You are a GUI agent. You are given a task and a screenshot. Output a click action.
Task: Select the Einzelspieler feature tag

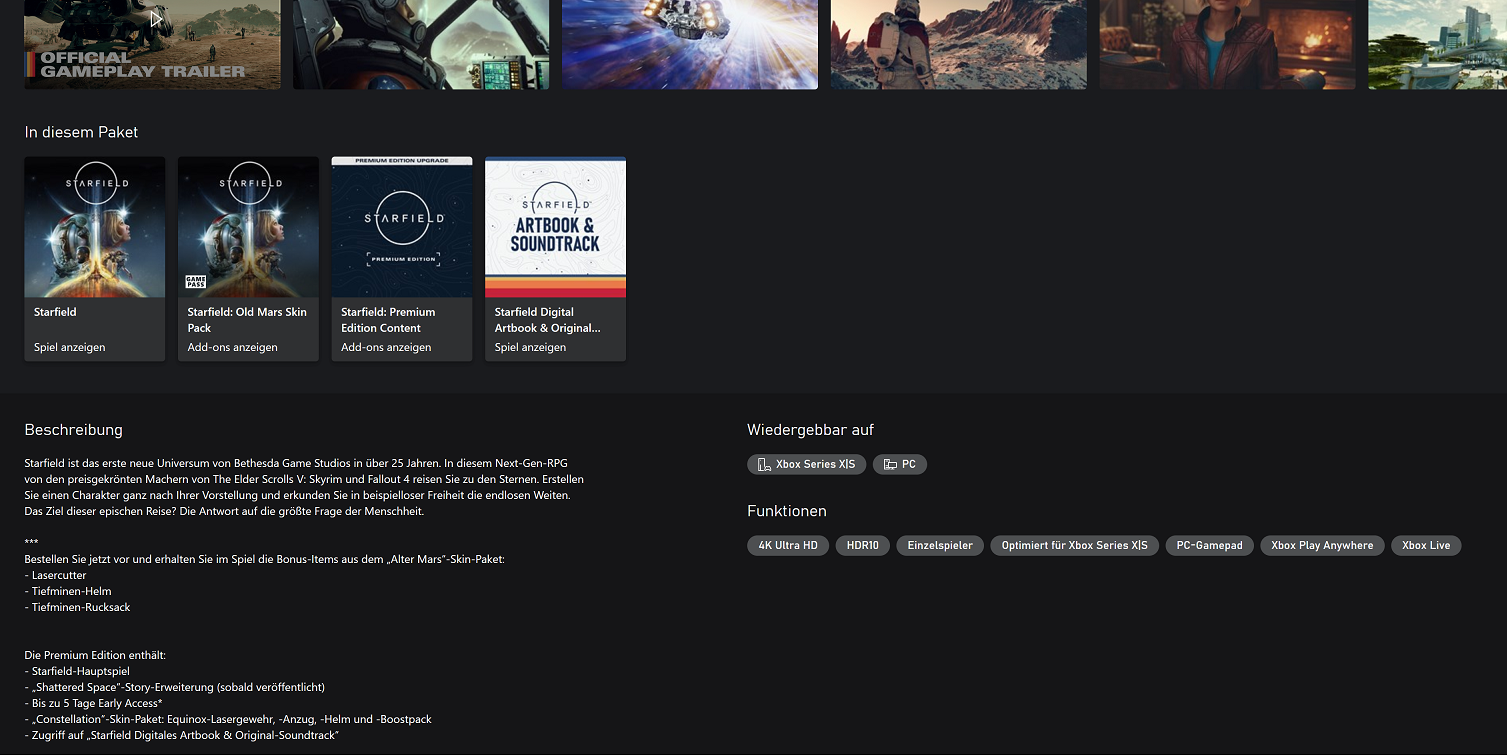940,546
